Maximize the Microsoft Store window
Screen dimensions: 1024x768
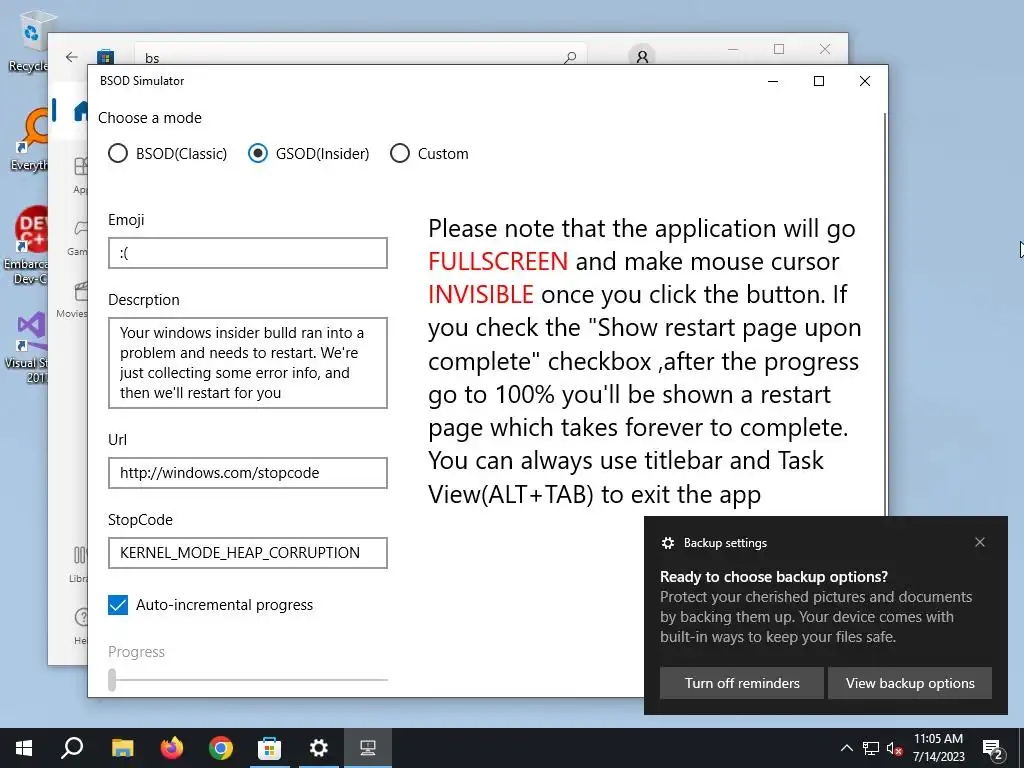(778, 49)
